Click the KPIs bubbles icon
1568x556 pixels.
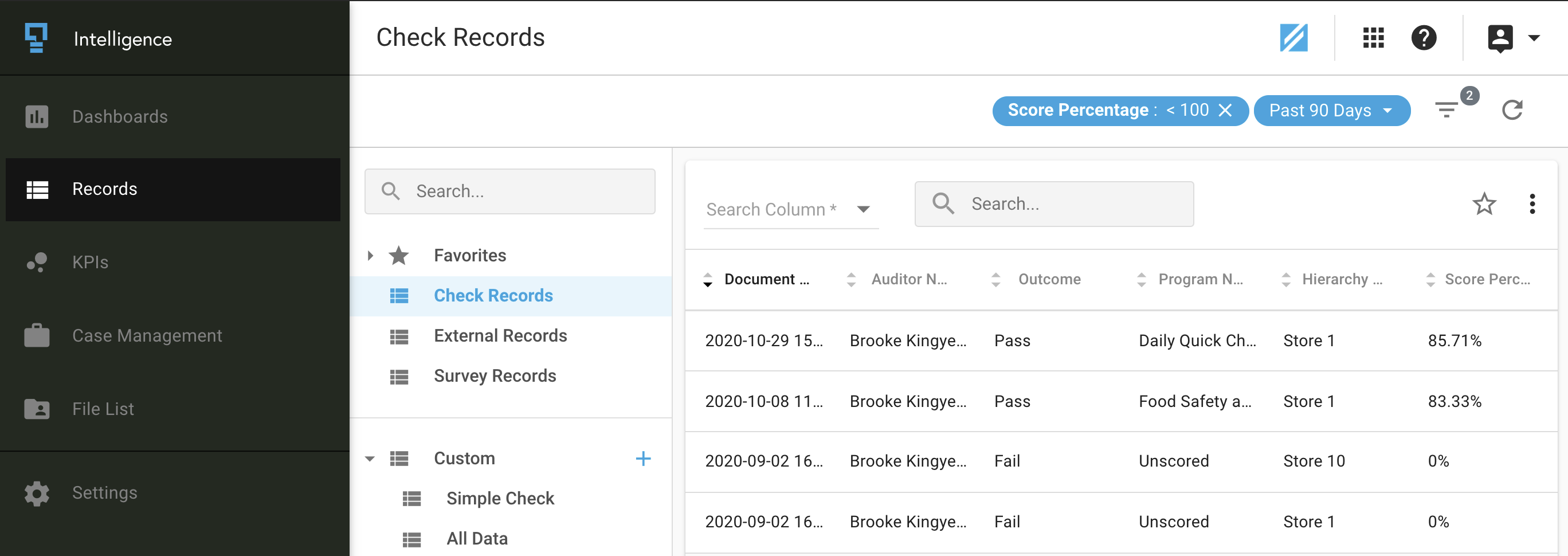37,263
